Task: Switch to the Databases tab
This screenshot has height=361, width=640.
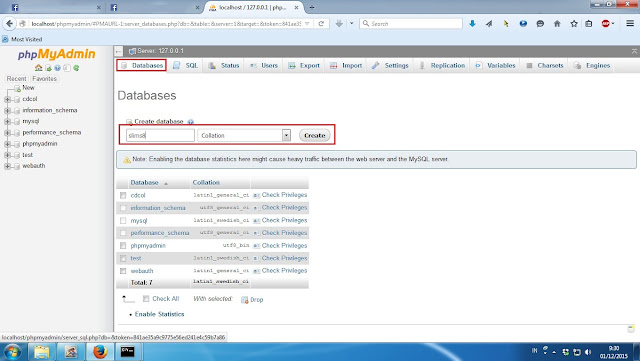Action: click(141, 65)
